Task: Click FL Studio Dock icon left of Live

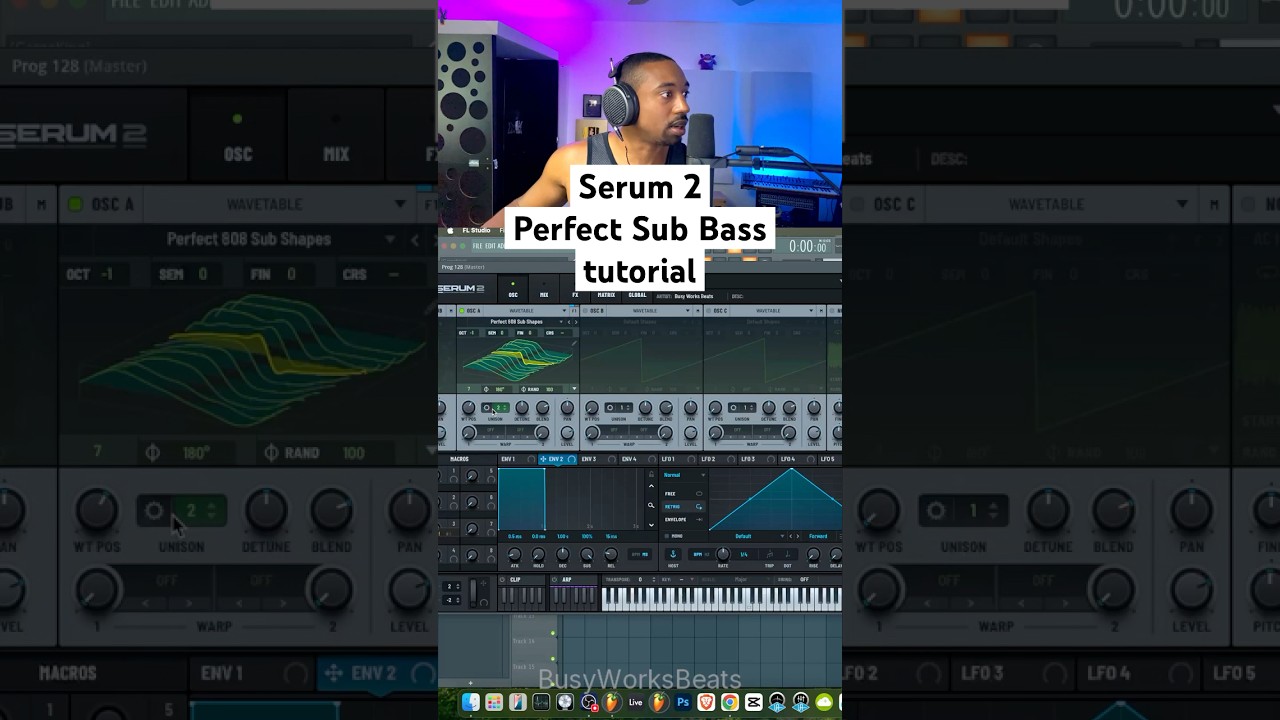Action: coord(612,702)
